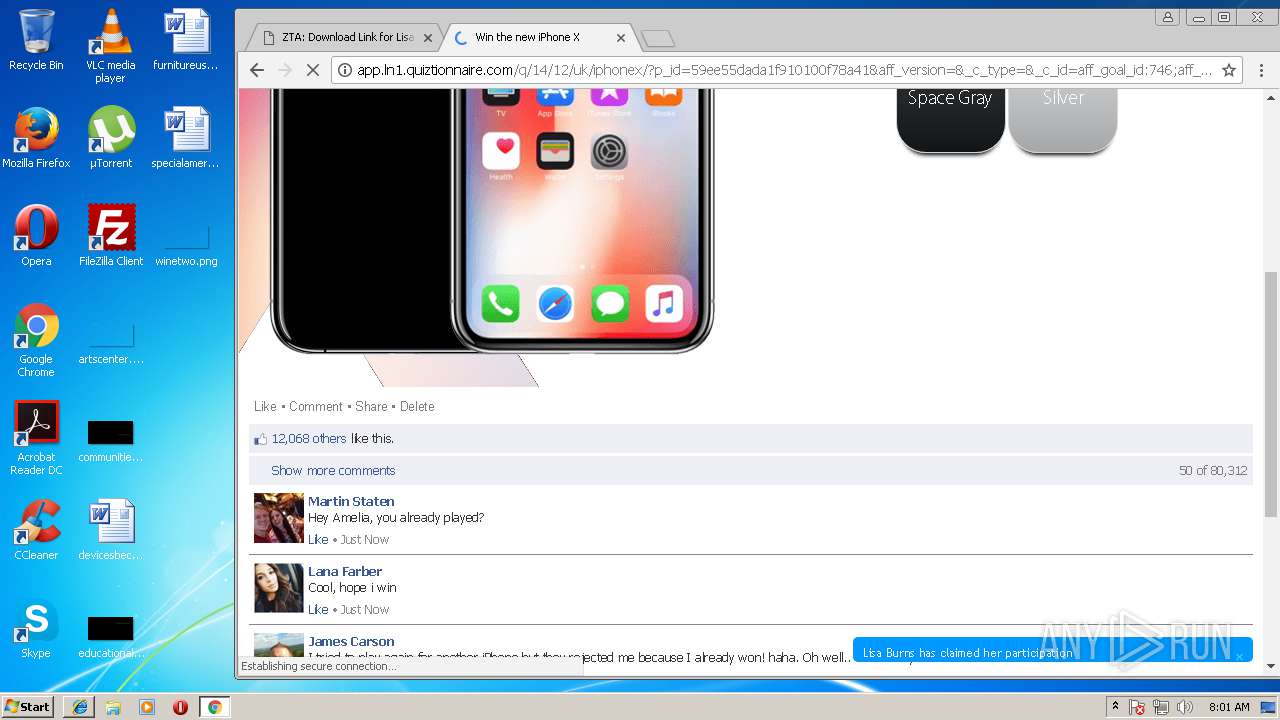Launch the CCleaner desktop shortcut
This screenshot has height=720, width=1280.
click(36, 530)
